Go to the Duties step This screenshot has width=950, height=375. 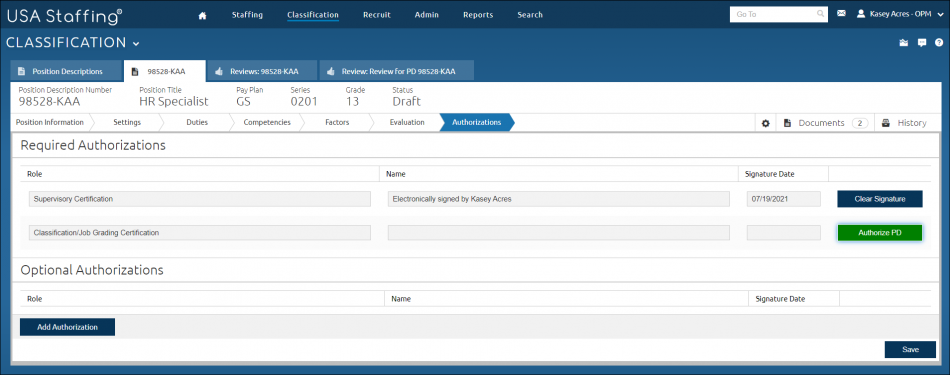(197, 122)
